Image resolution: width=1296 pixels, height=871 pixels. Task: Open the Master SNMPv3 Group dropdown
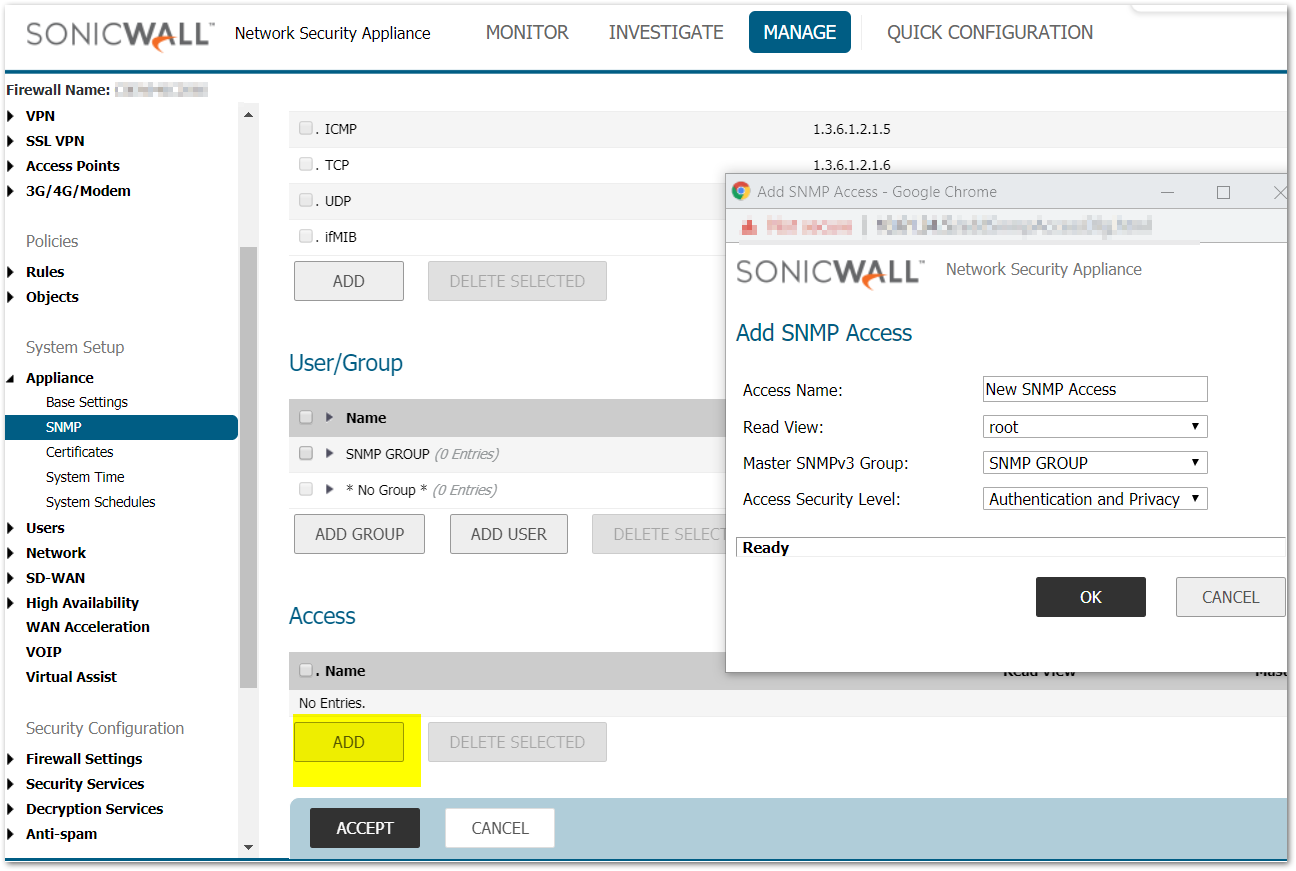(1095, 463)
